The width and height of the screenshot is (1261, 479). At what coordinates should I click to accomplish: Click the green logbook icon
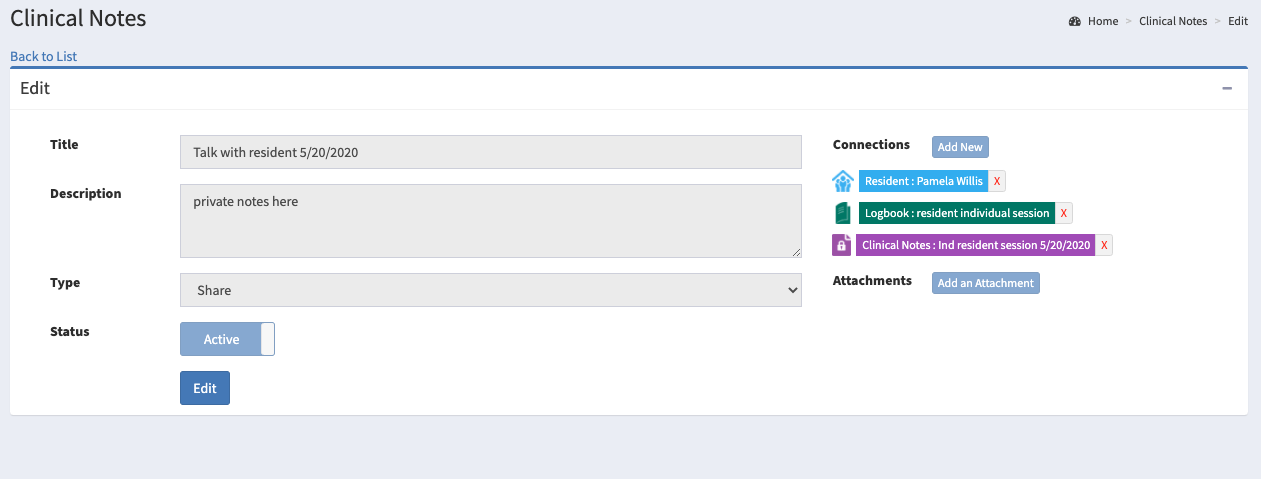(x=842, y=213)
